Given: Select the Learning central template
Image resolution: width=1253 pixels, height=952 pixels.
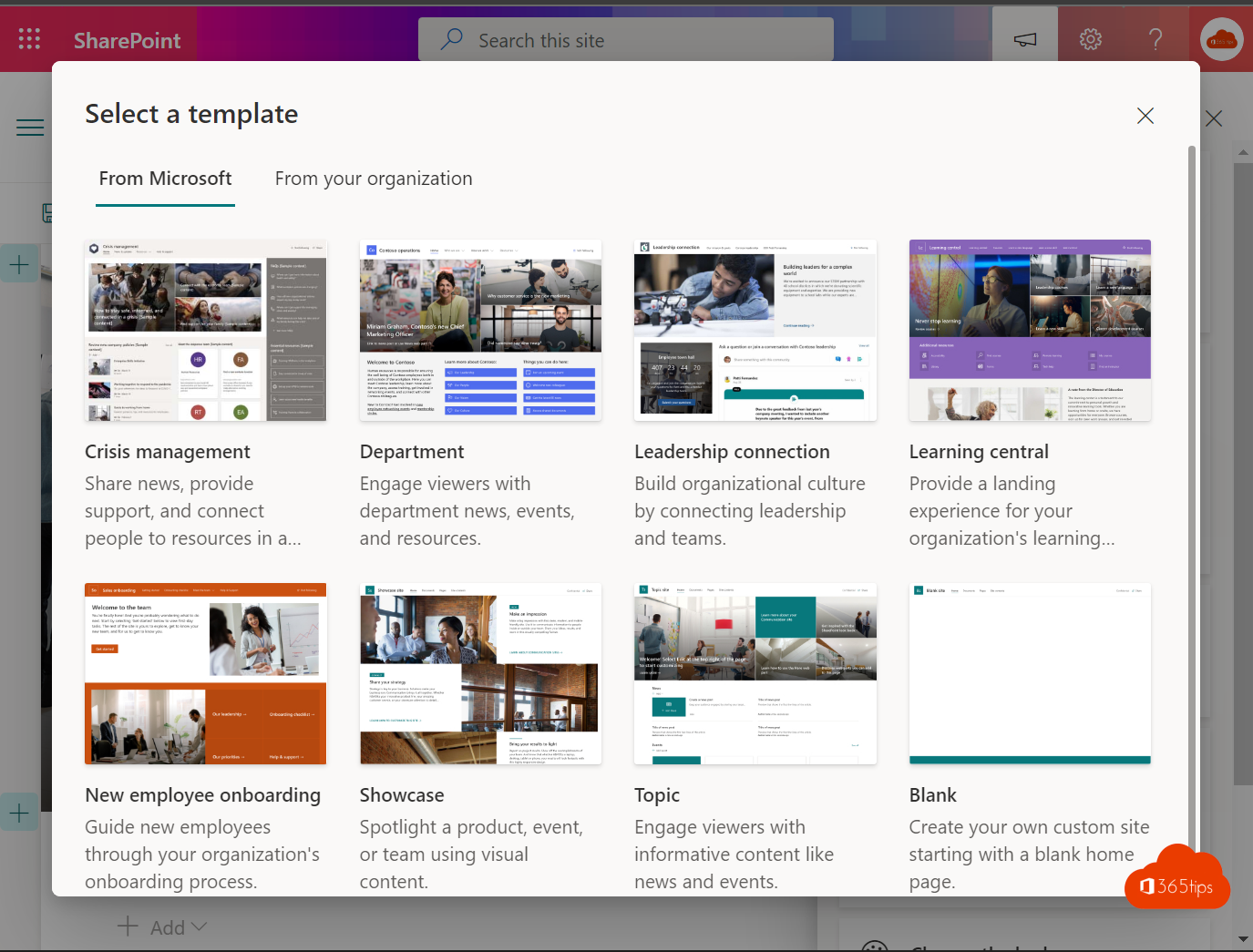Looking at the screenshot, I should [1030, 330].
